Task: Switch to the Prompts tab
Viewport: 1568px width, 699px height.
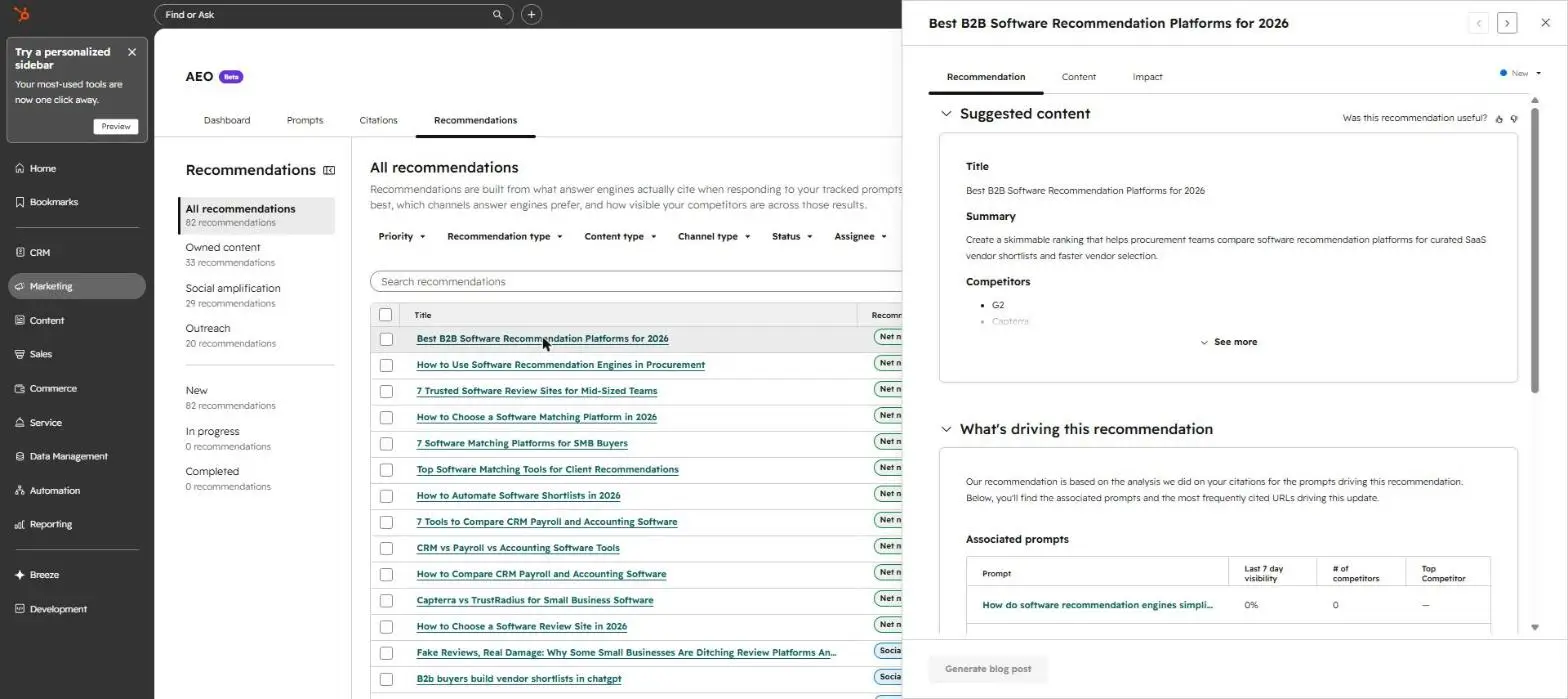Action: [305, 120]
